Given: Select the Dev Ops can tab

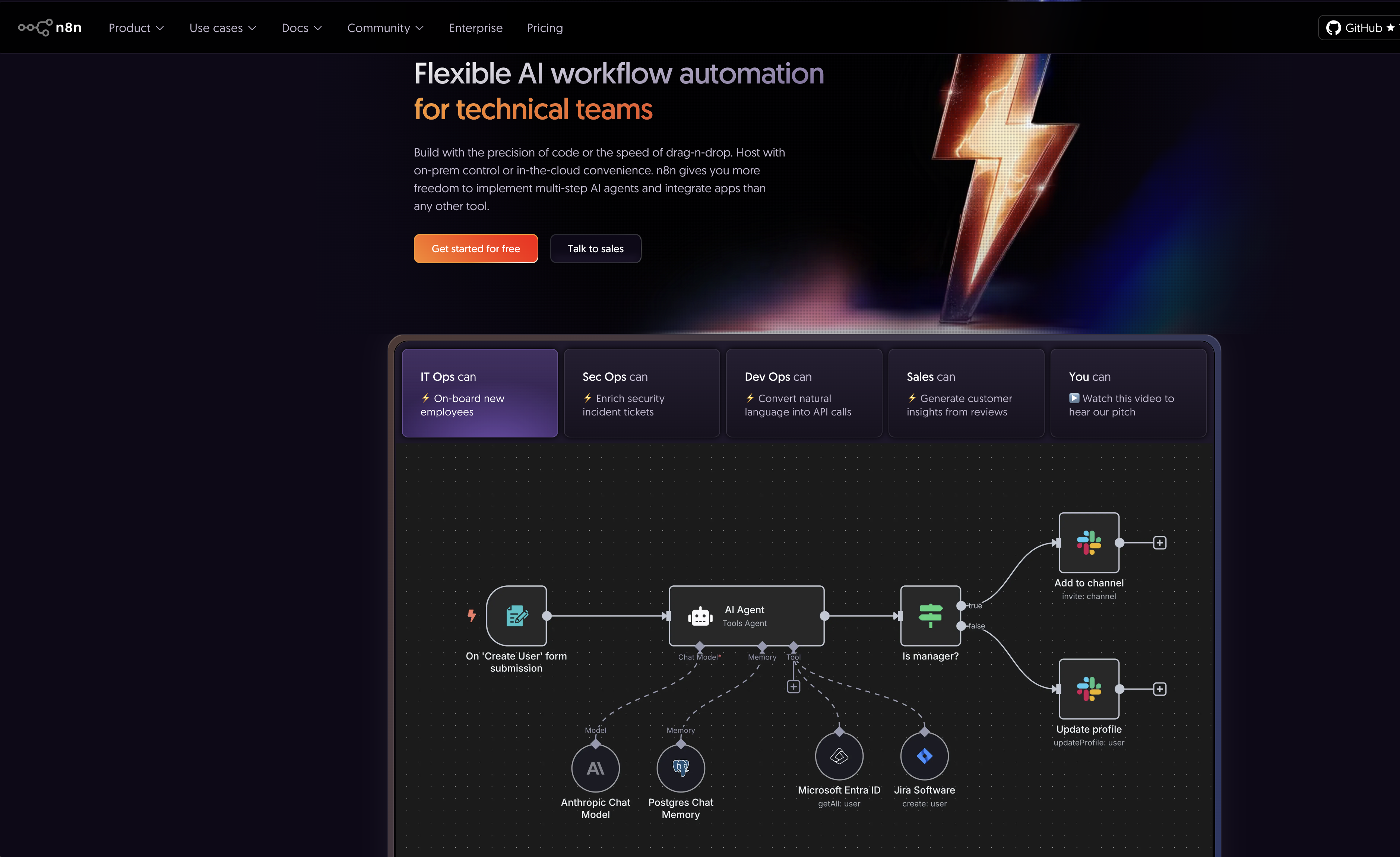Looking at the screenshot, I should [x=804, y=393].
